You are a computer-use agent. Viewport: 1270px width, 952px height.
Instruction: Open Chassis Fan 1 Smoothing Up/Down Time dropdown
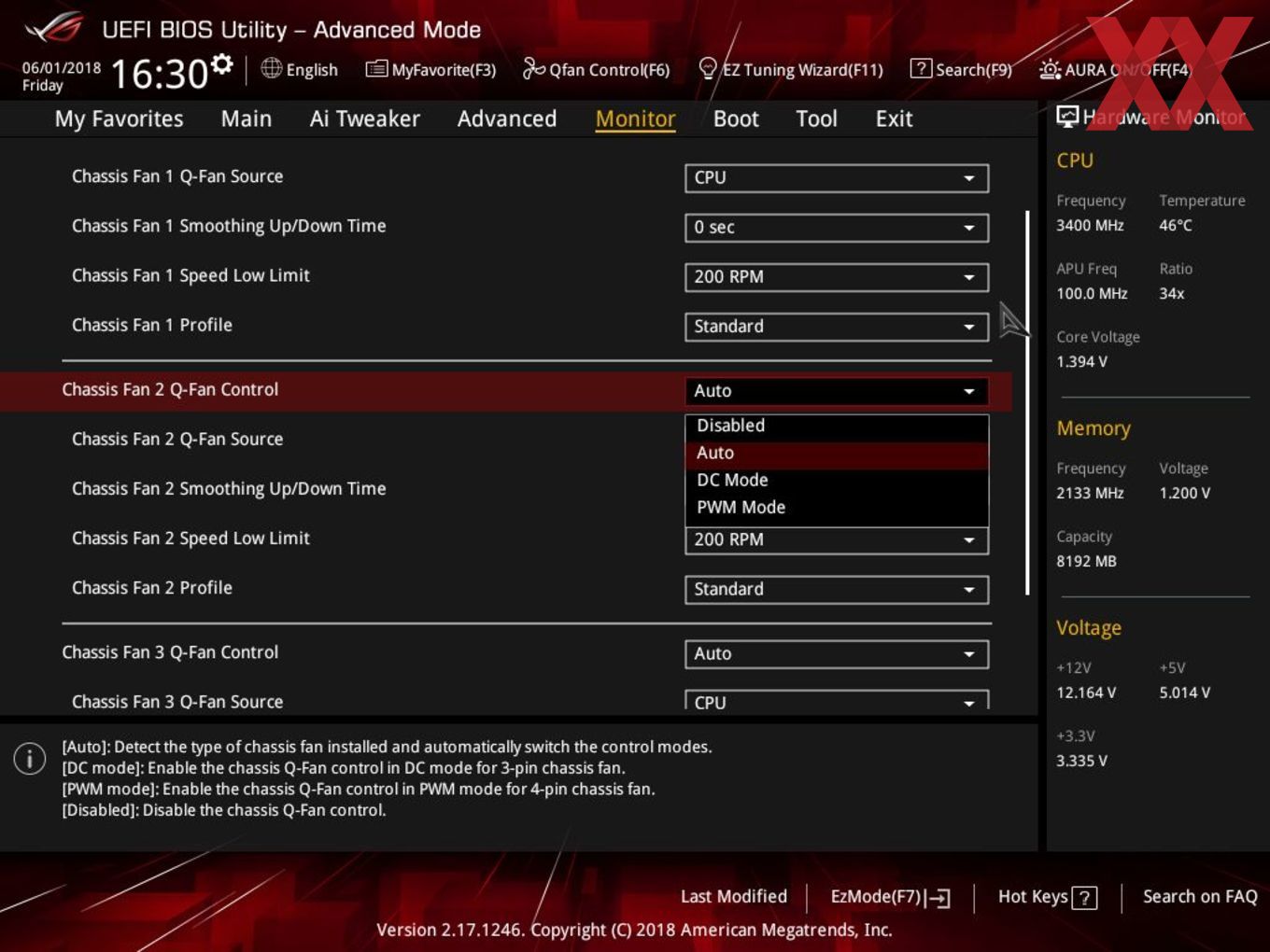click(x=837, y=227)
